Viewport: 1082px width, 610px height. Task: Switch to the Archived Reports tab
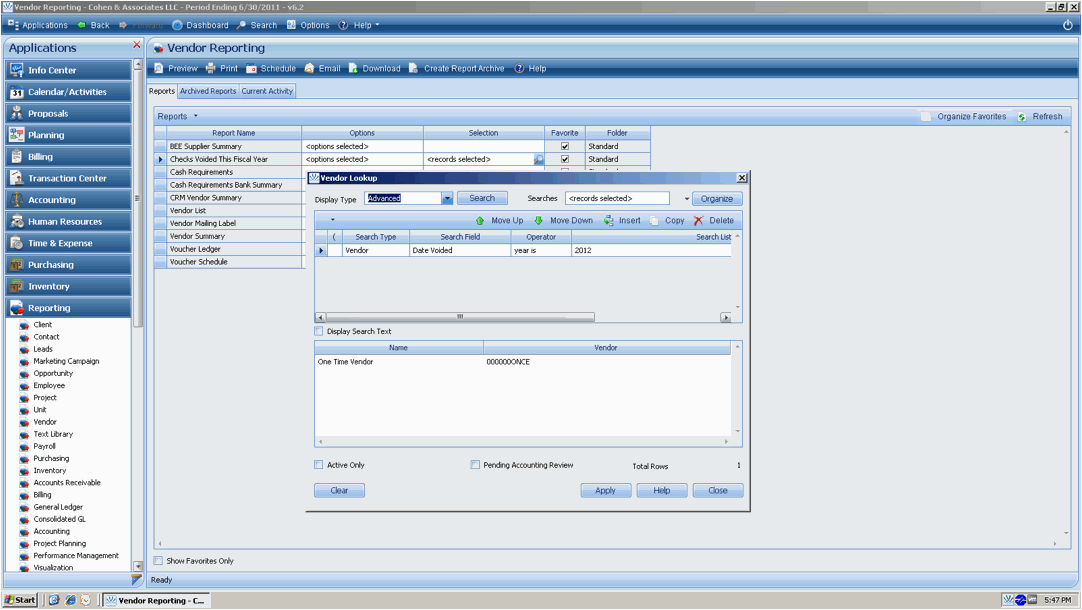pos(208,91)
